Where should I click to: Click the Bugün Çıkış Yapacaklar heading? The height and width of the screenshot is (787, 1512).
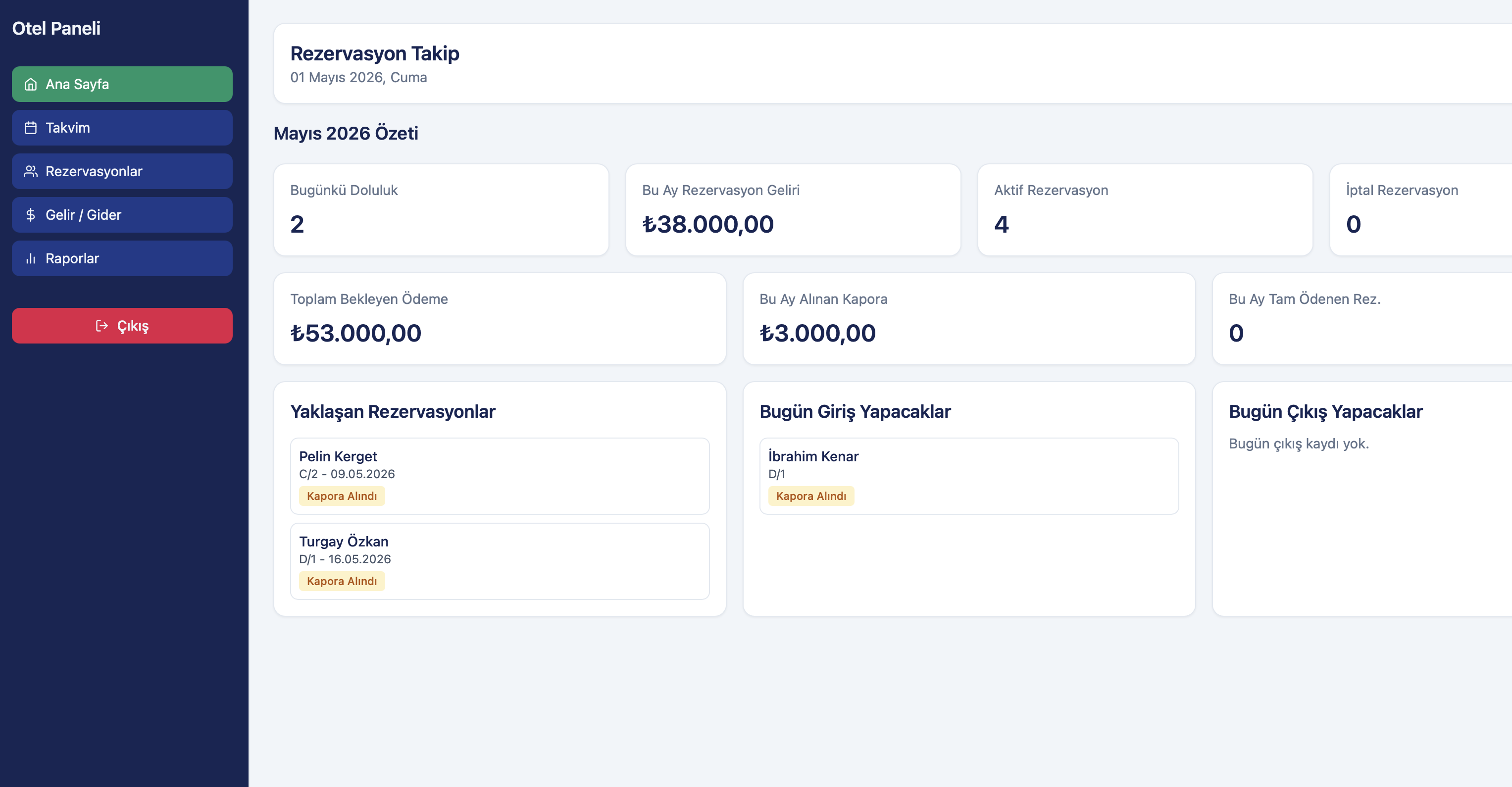click(x=1325, y=412)
